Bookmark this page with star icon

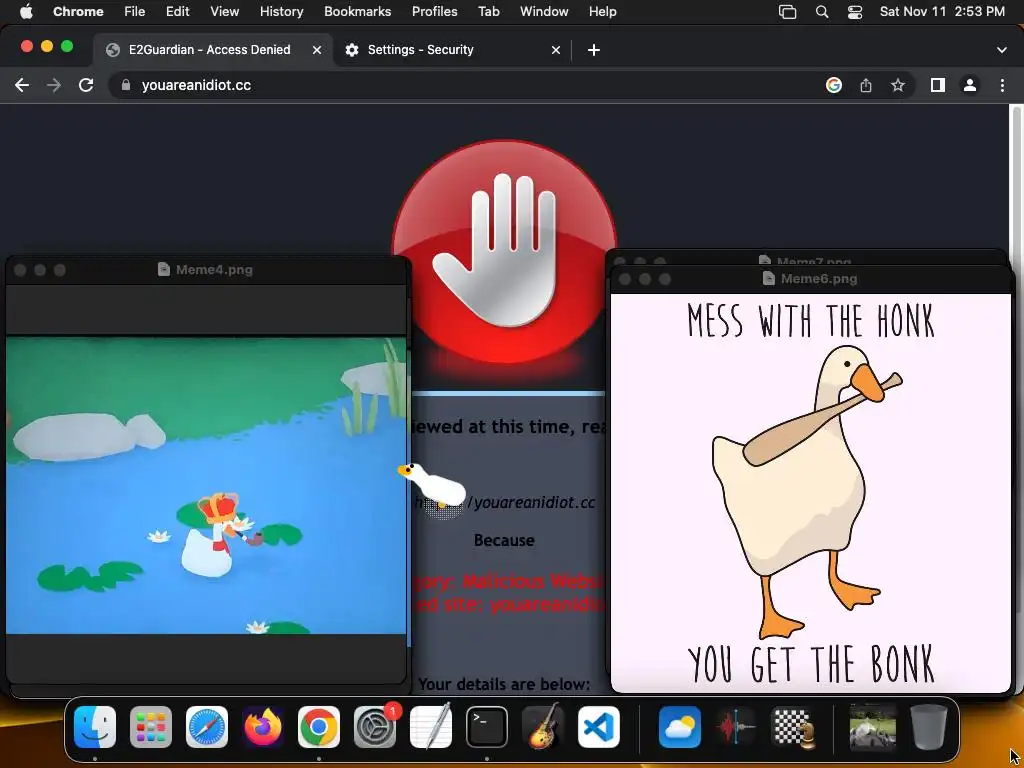point(898,86)
